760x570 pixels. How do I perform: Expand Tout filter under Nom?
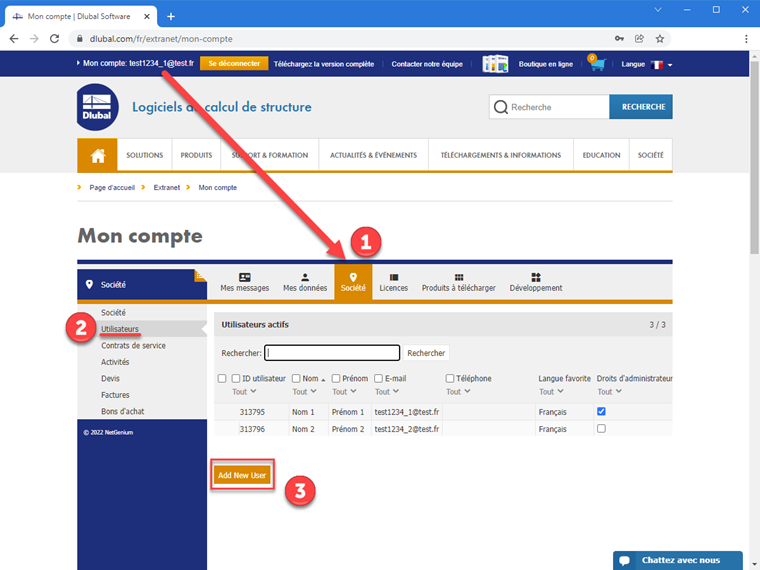(304, 392)
